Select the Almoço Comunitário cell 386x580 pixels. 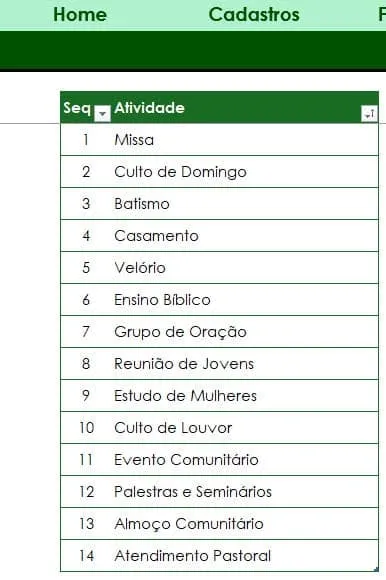point(245,524)
